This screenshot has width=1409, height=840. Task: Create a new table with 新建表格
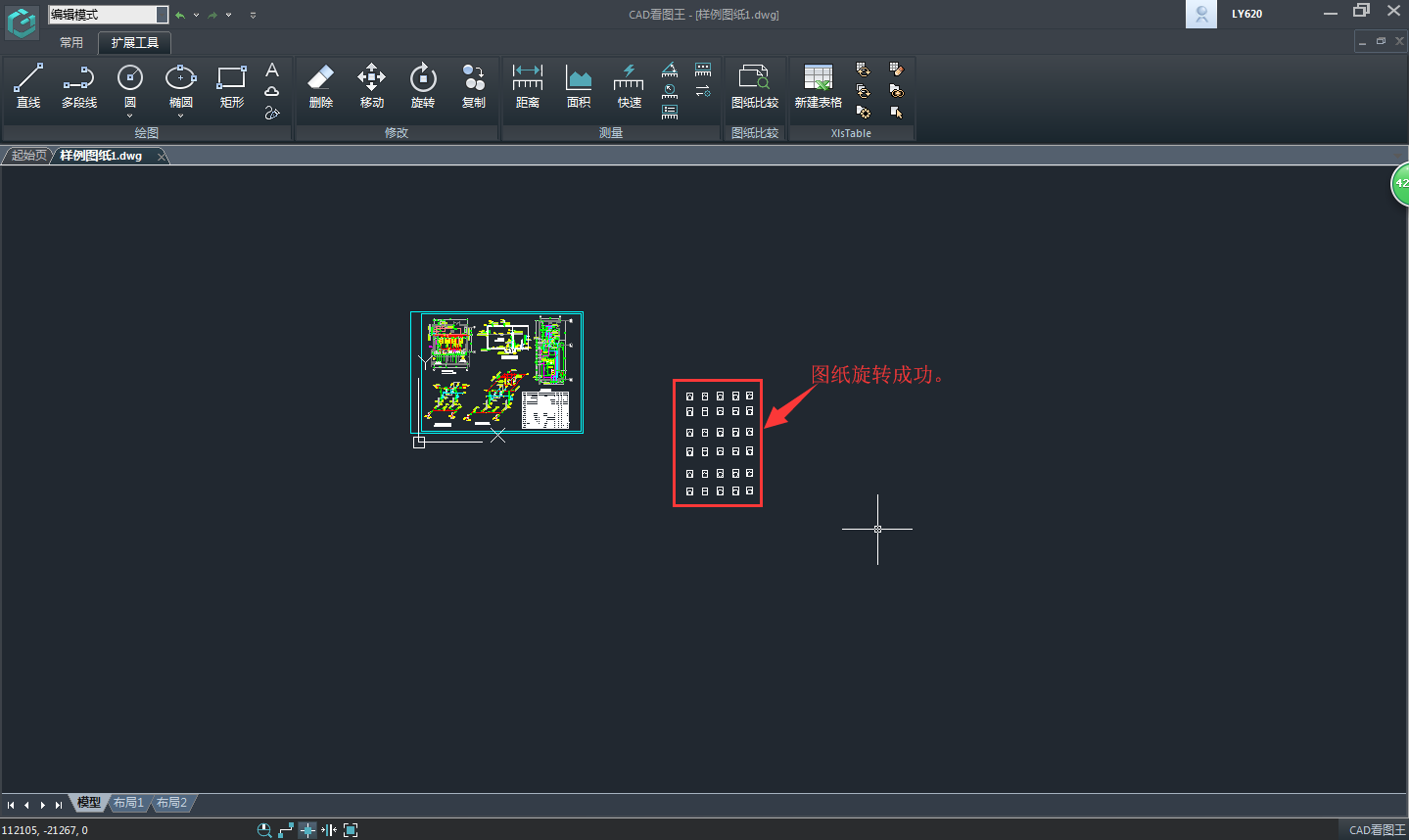(x=818, y=85)
